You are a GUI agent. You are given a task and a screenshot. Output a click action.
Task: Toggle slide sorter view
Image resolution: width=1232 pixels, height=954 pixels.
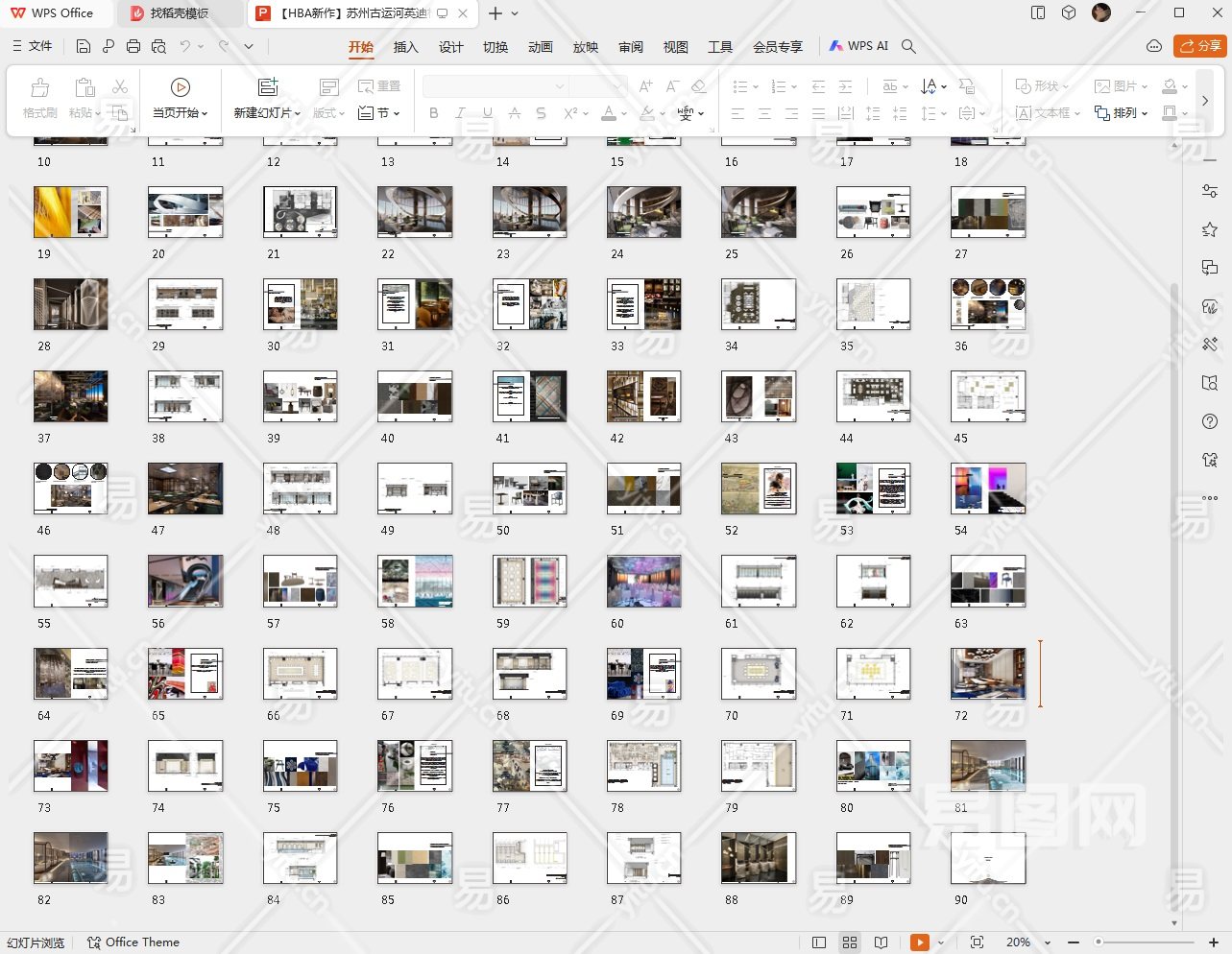point(850,942)
